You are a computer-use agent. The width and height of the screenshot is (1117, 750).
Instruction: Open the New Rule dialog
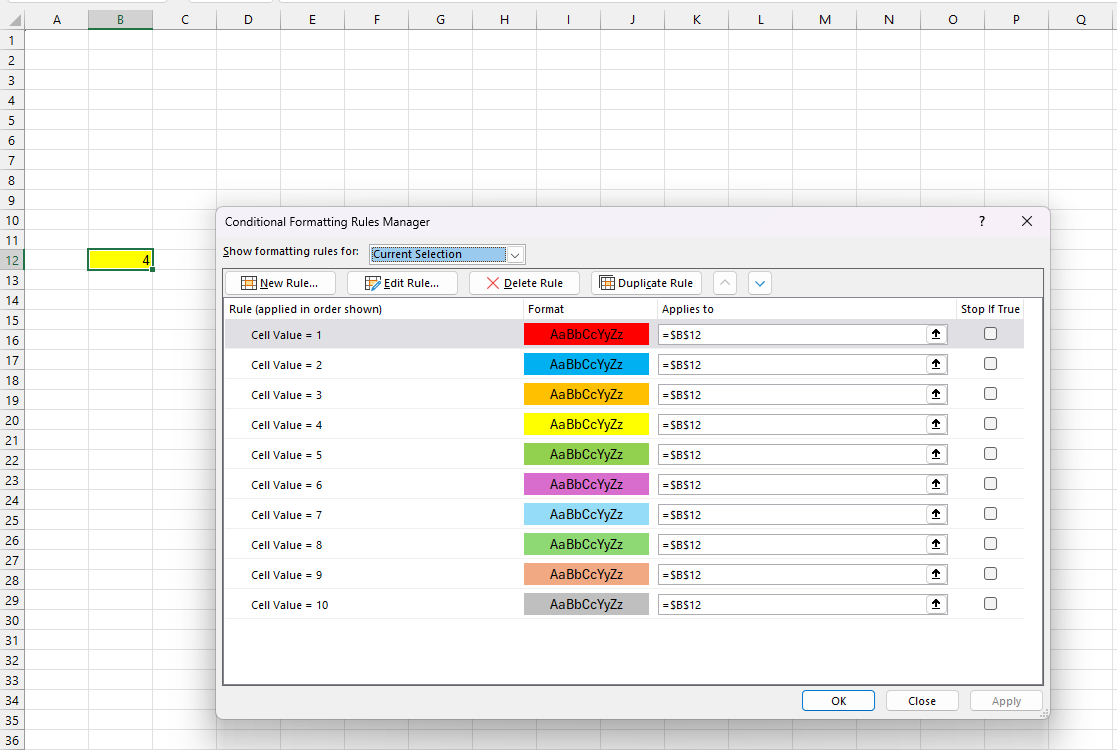[x=280, y=283]
